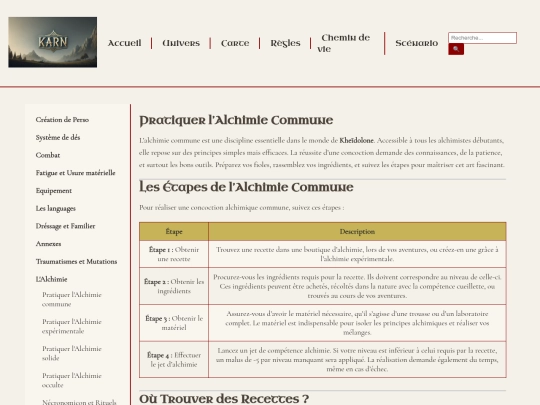Click the Étape table column header
The height and width of the screenshot is (405, 540).
174,231
